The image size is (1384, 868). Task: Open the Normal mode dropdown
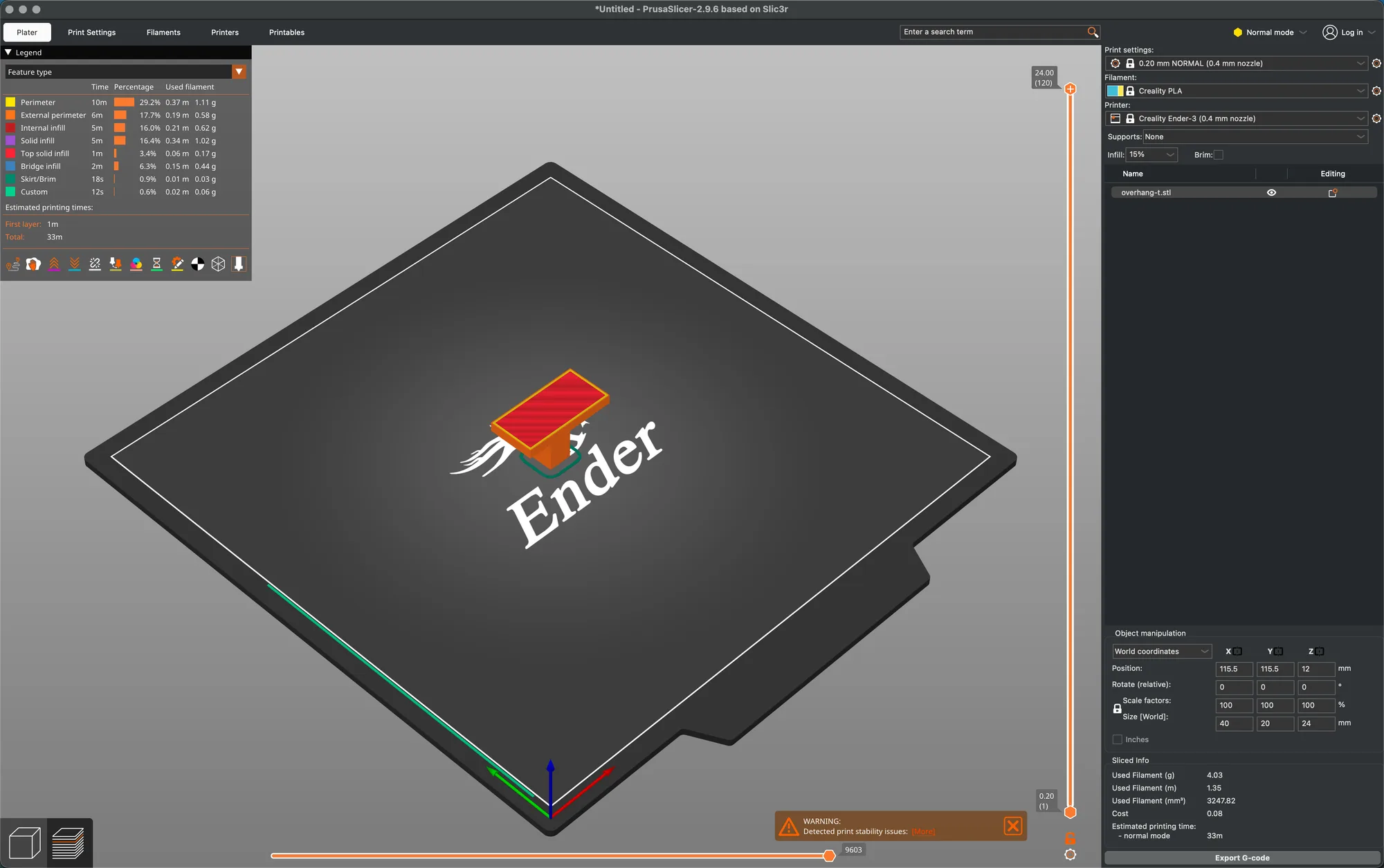click(1271, 33)
